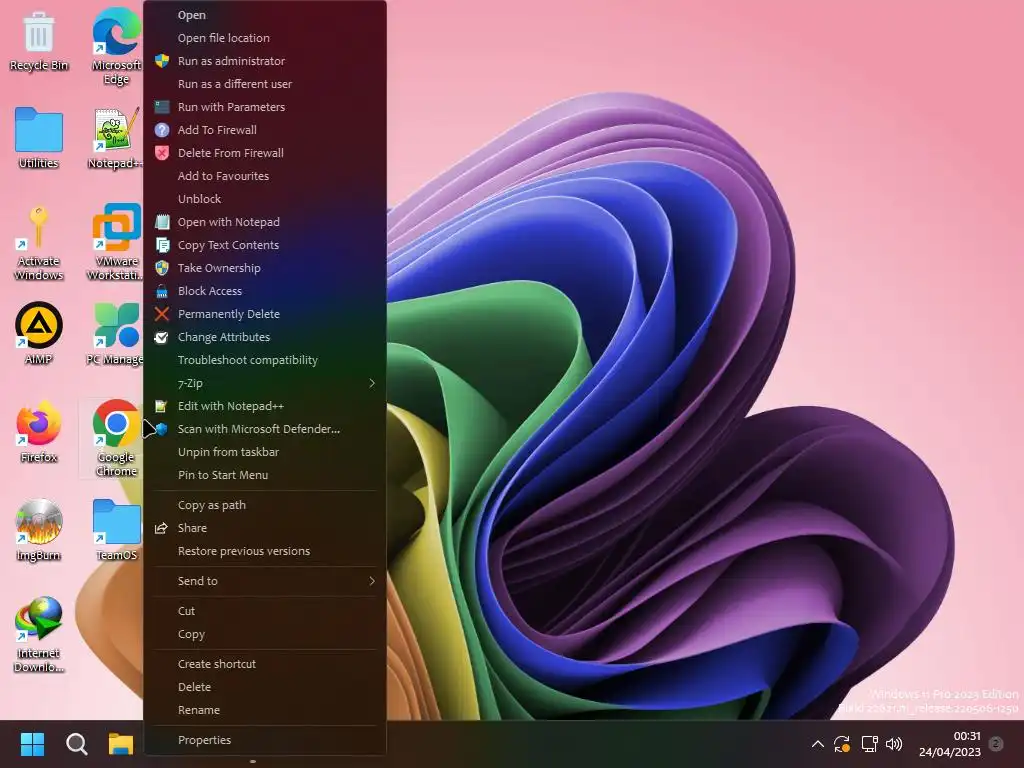1024x768 pixels.
Task: Choose Unblock in context menu
Action: (264, 199)
